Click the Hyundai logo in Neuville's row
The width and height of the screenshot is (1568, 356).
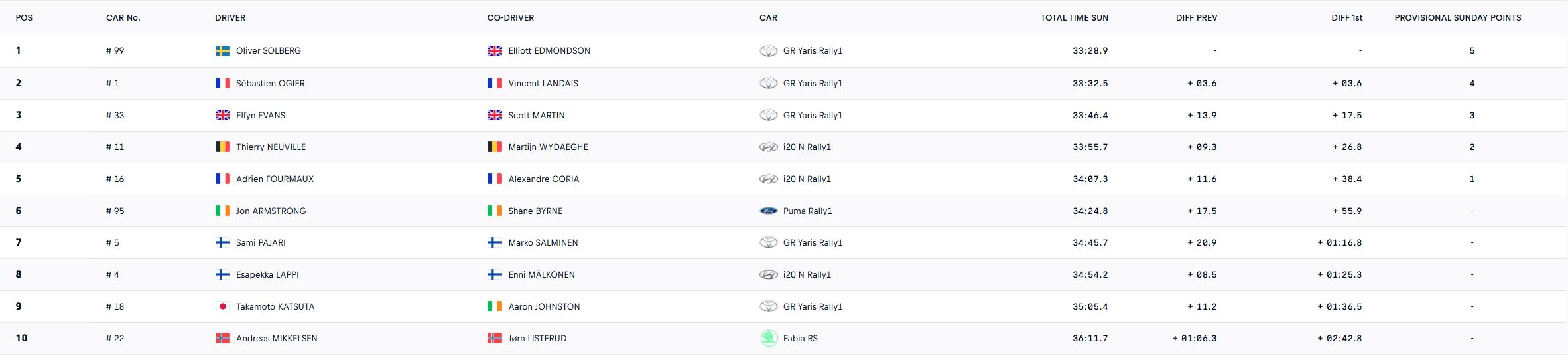(x=768, y=147)
